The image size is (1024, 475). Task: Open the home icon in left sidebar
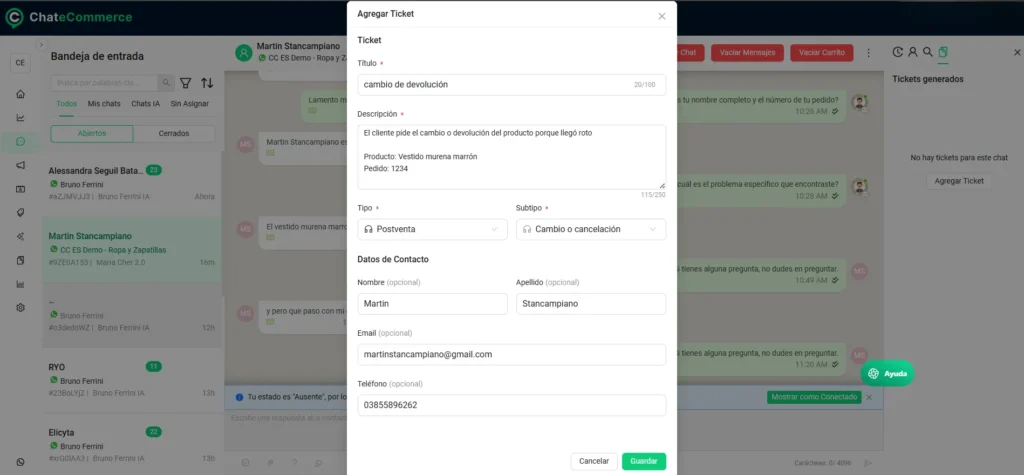click(20, 94)
